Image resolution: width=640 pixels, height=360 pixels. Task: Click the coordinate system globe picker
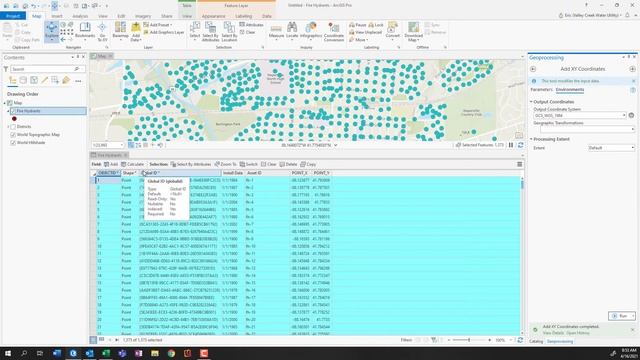[x=631, y=116]
